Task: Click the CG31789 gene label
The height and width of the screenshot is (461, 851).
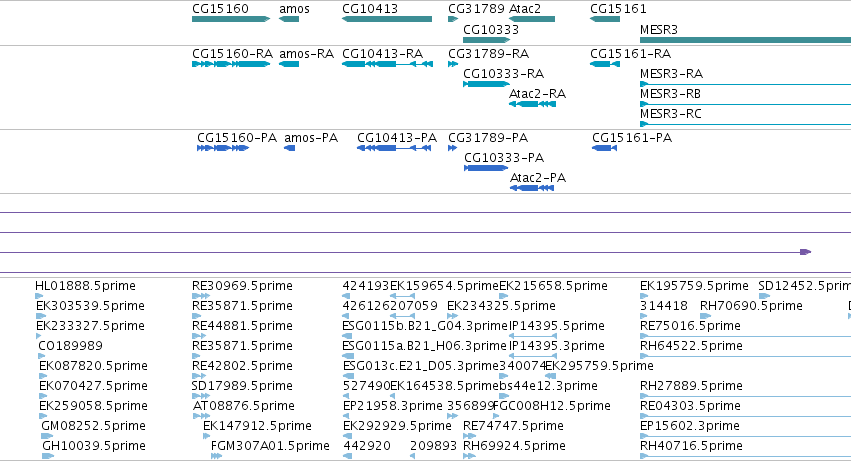Action: point(477,9)
